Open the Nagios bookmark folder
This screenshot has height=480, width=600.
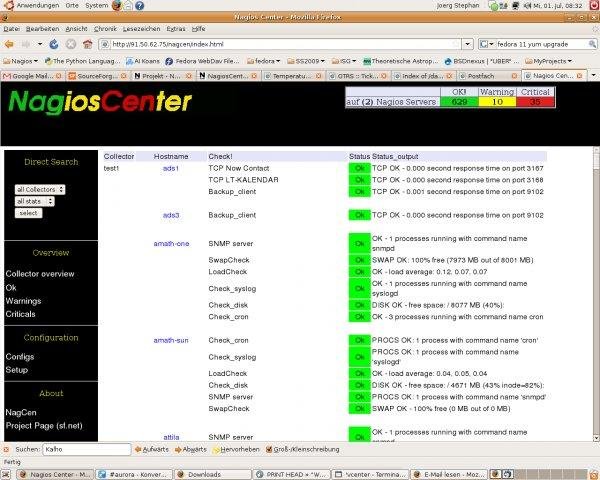pos(21,61)
